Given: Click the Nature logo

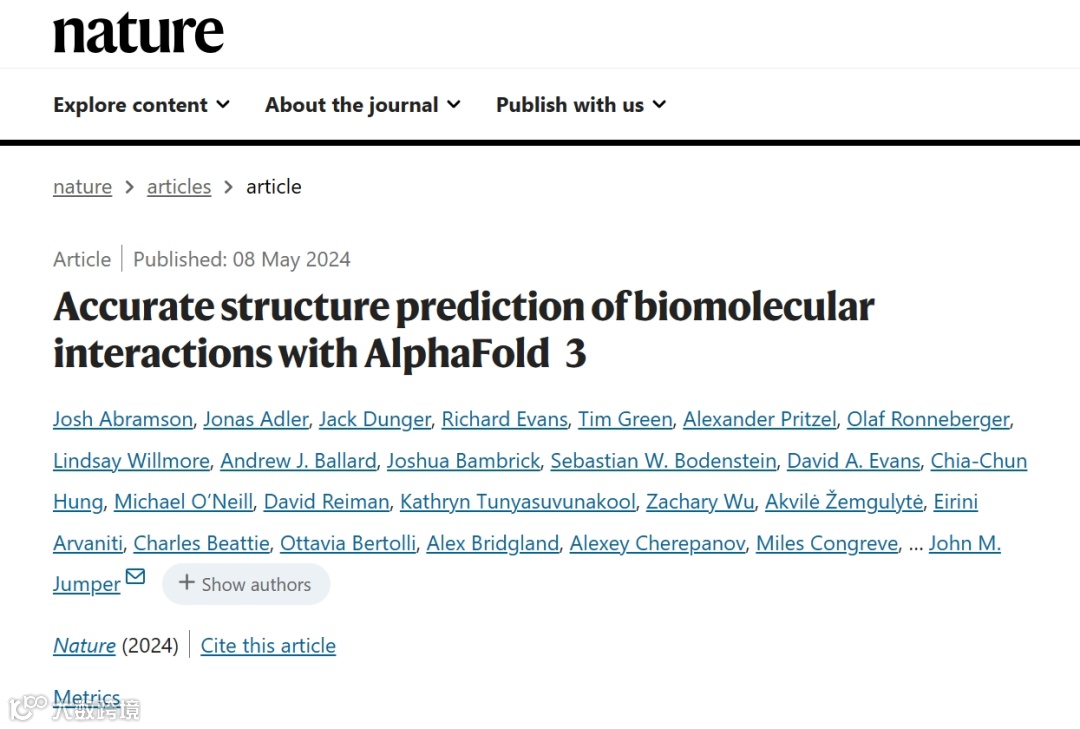Looking at the screenshot, I should (x=138, y=32).
